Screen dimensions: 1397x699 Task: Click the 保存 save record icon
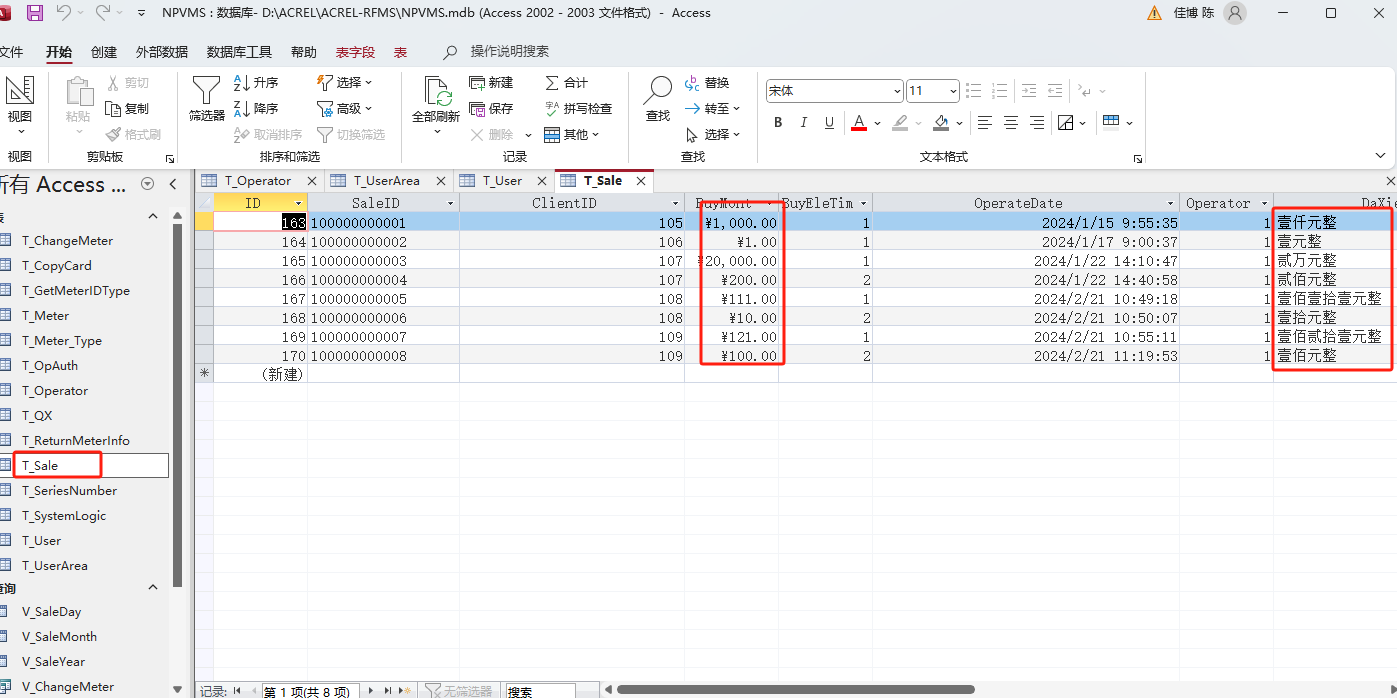click(x=490, y=108)
